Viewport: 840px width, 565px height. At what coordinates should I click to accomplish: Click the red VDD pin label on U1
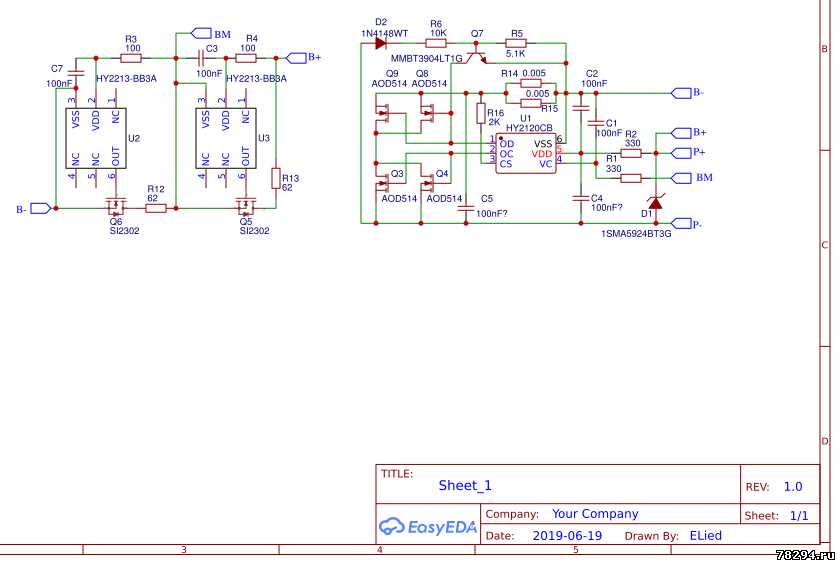(542, 154)
